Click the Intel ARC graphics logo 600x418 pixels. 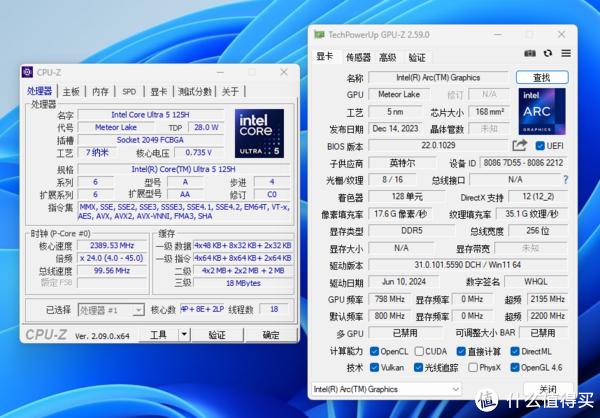pos(543,111)
